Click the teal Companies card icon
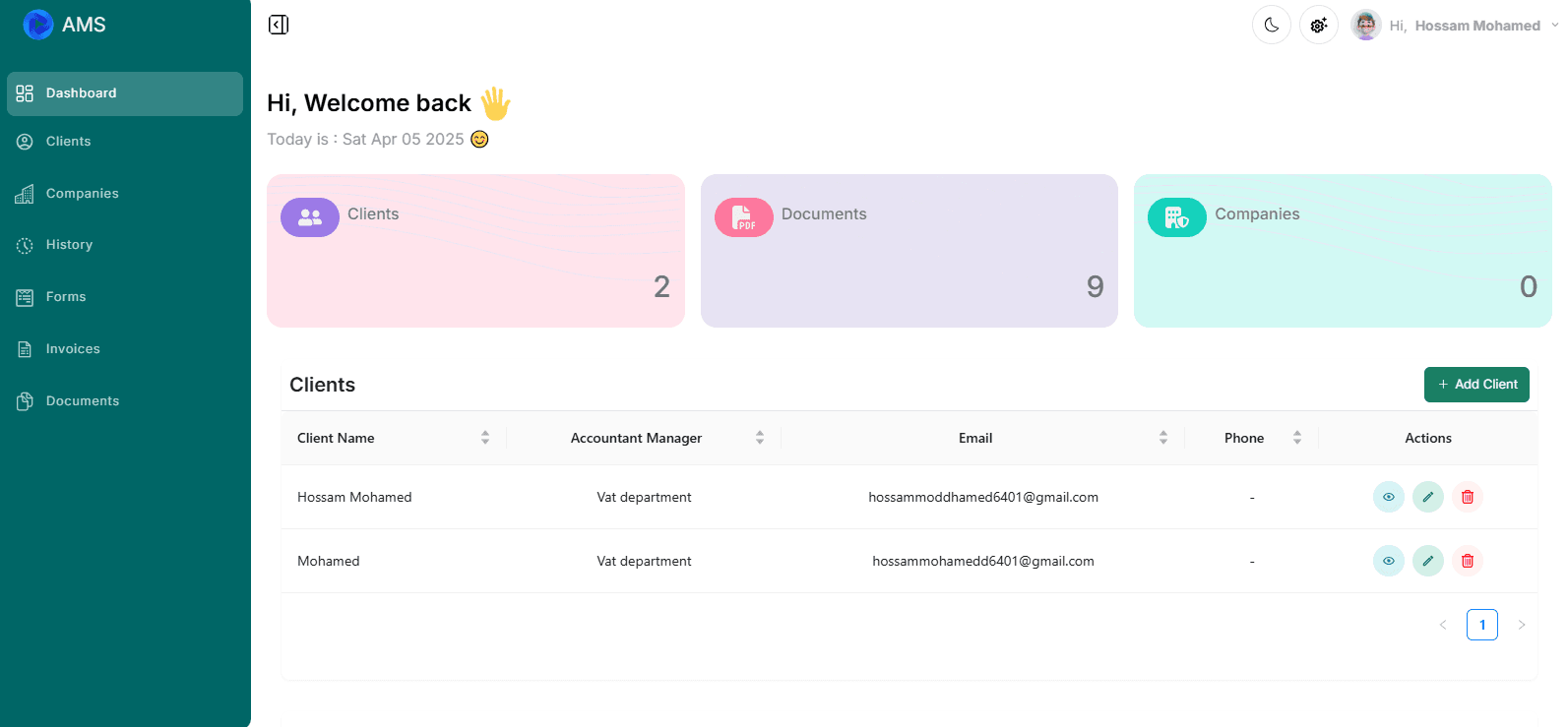Image resolution: width=1568 pixels, height=727 pixels. click(1177, 217)
